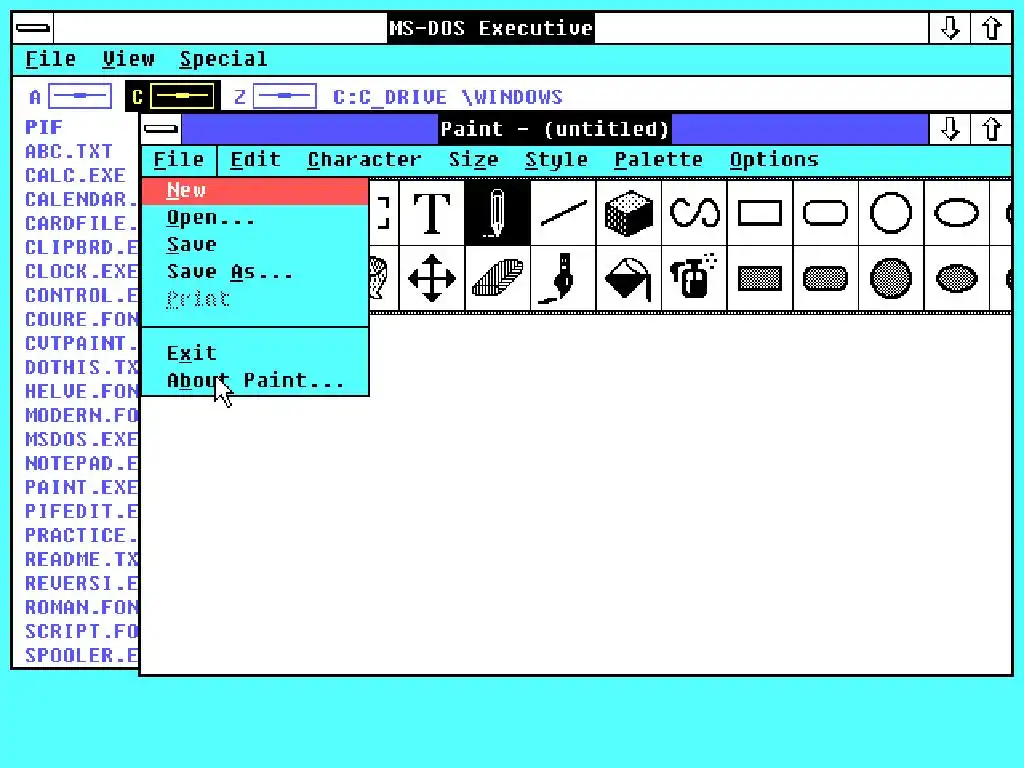
Task: Select the Filled Rectangle tool
Action: (x=760, y=278)
